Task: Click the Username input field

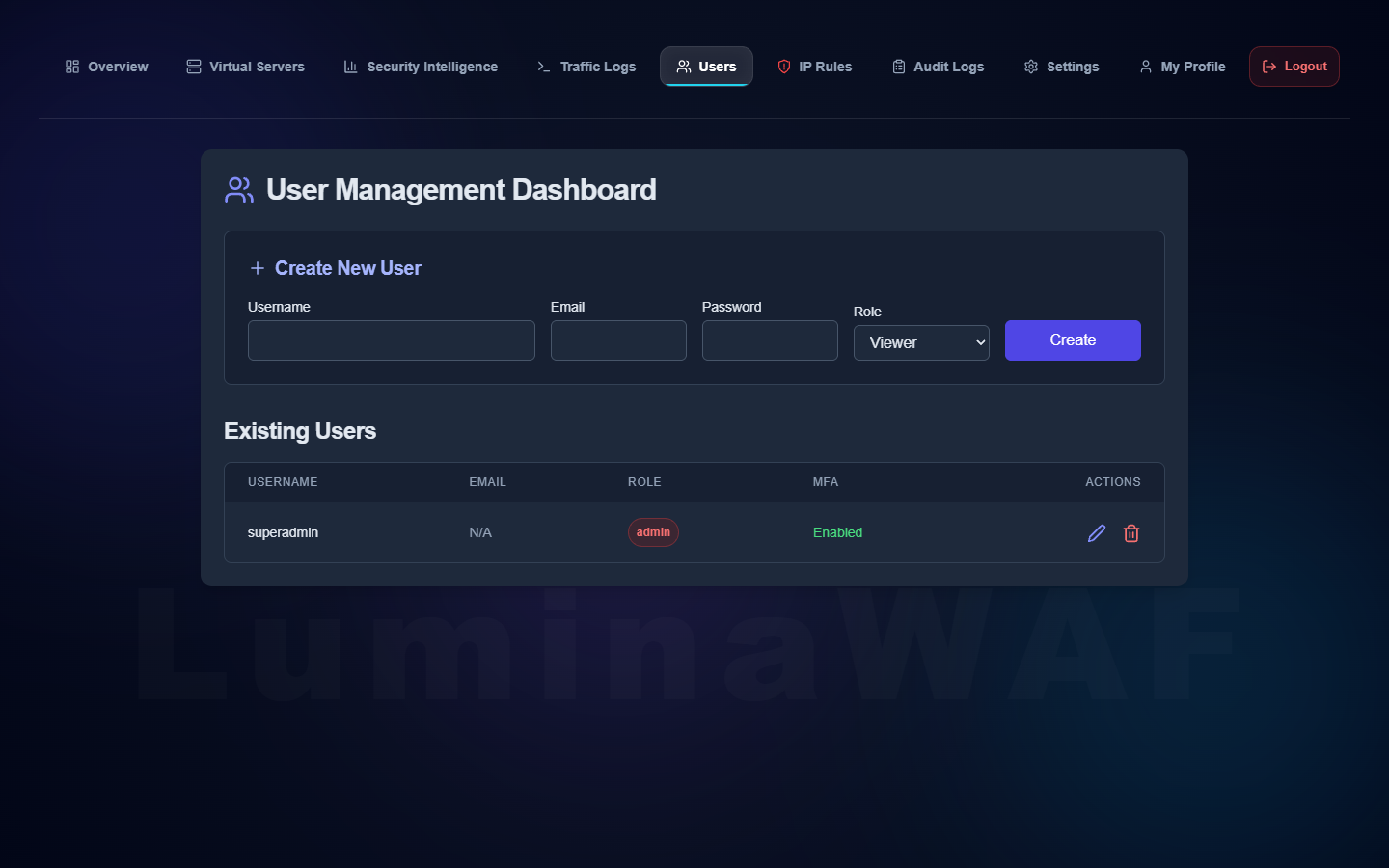Action: 391,339
